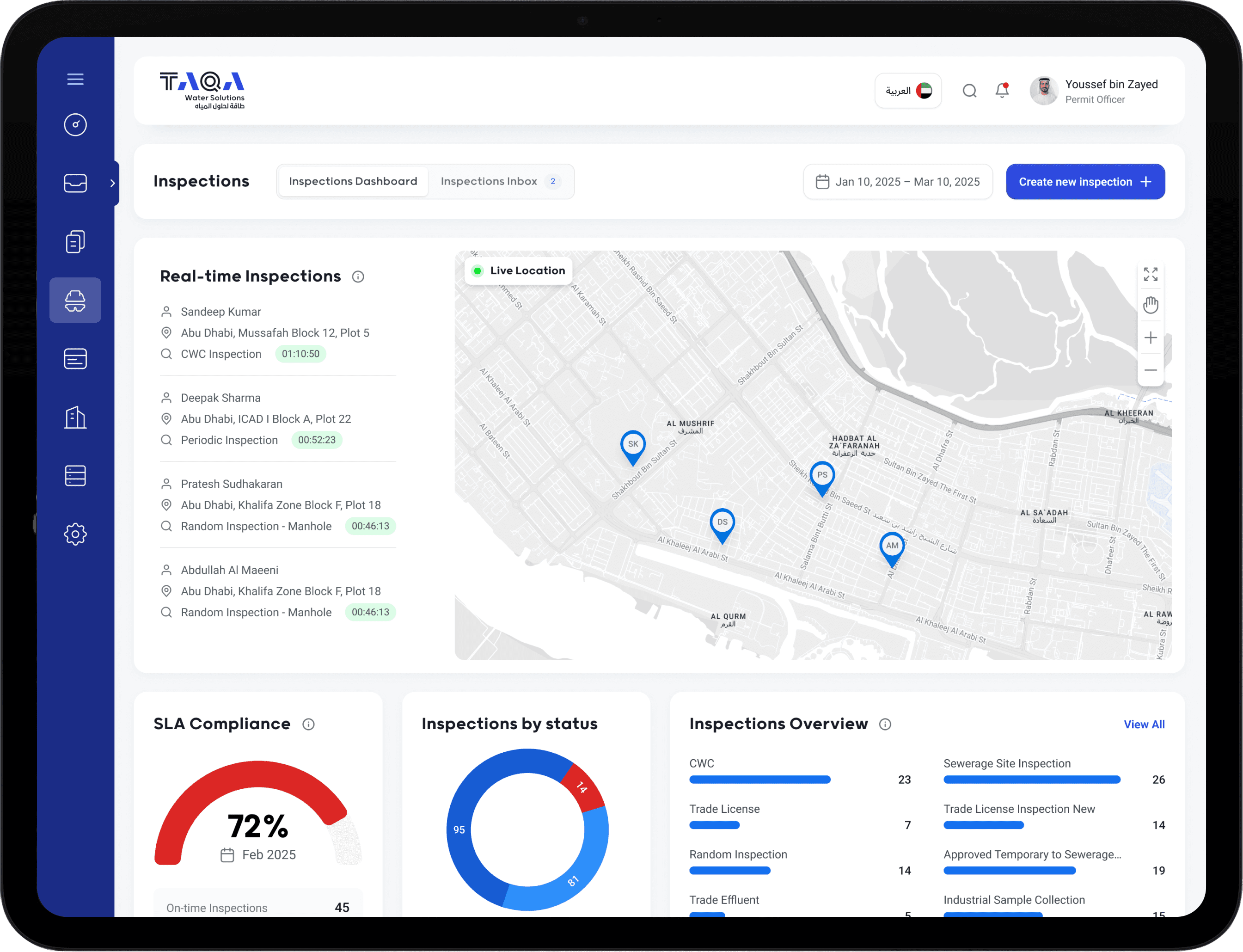
Task: Expand the sidebar using the chevron arrow
Action: click(x=113, y=183)
